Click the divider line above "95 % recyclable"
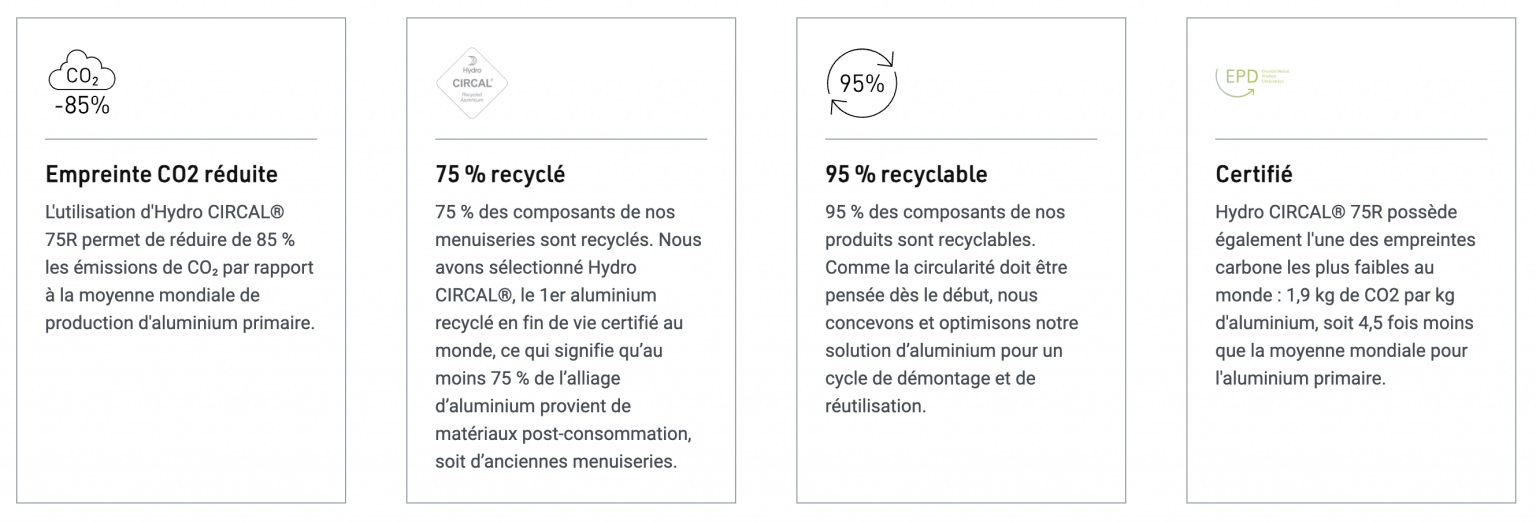This screenshot has height=522, width=1536. (961, 139)
